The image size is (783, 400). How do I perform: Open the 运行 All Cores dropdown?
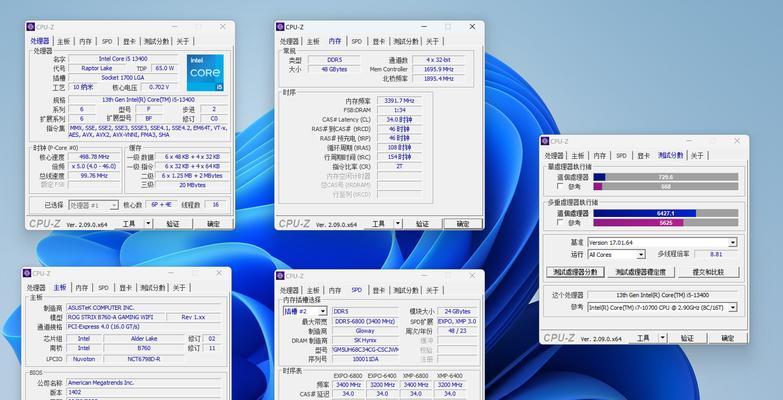(641, 255)
